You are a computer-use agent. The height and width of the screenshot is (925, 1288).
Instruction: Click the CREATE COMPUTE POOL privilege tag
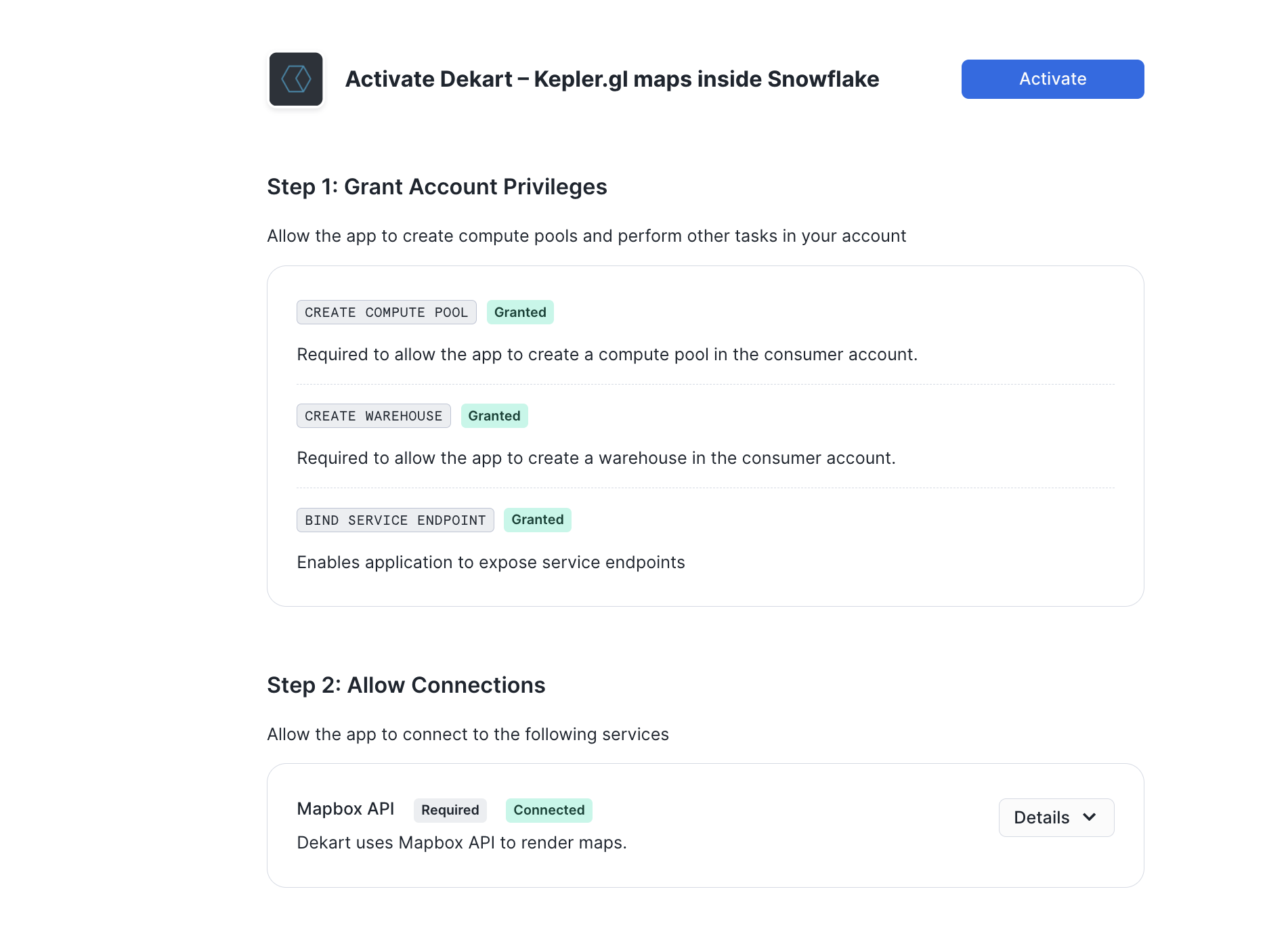(386, 312)
